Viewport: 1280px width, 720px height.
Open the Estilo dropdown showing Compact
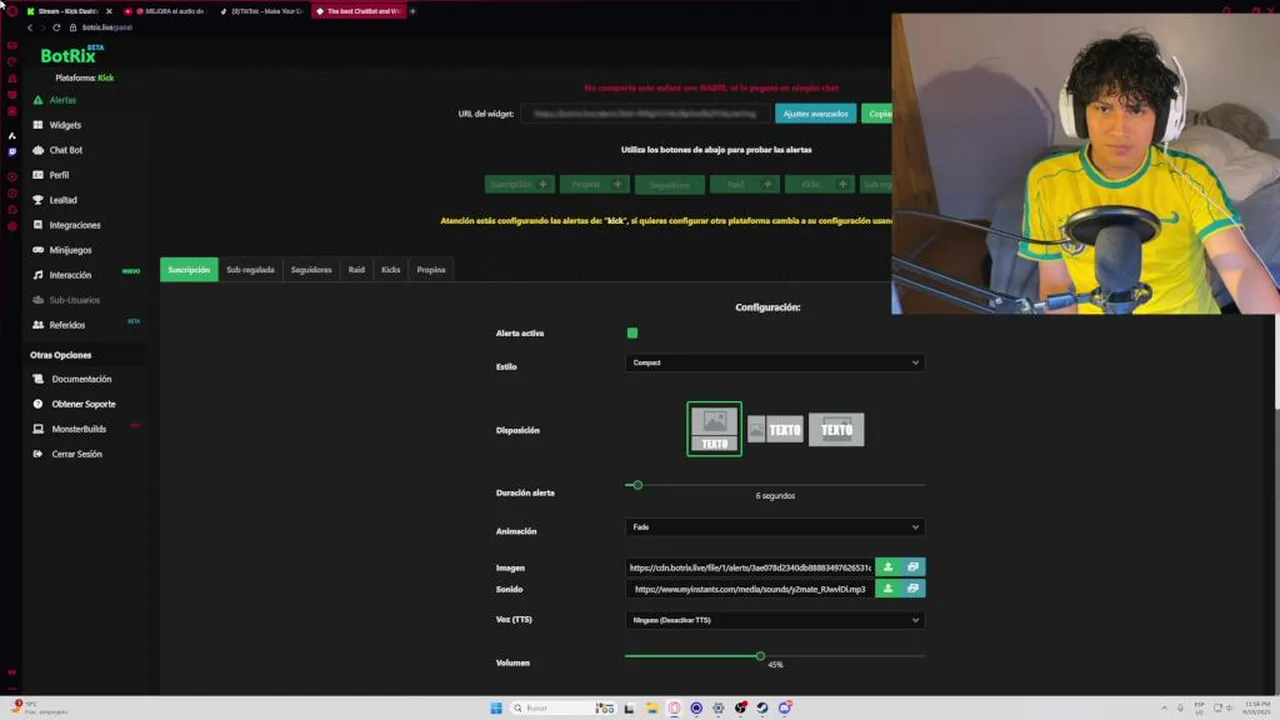[x=775, y=363]
